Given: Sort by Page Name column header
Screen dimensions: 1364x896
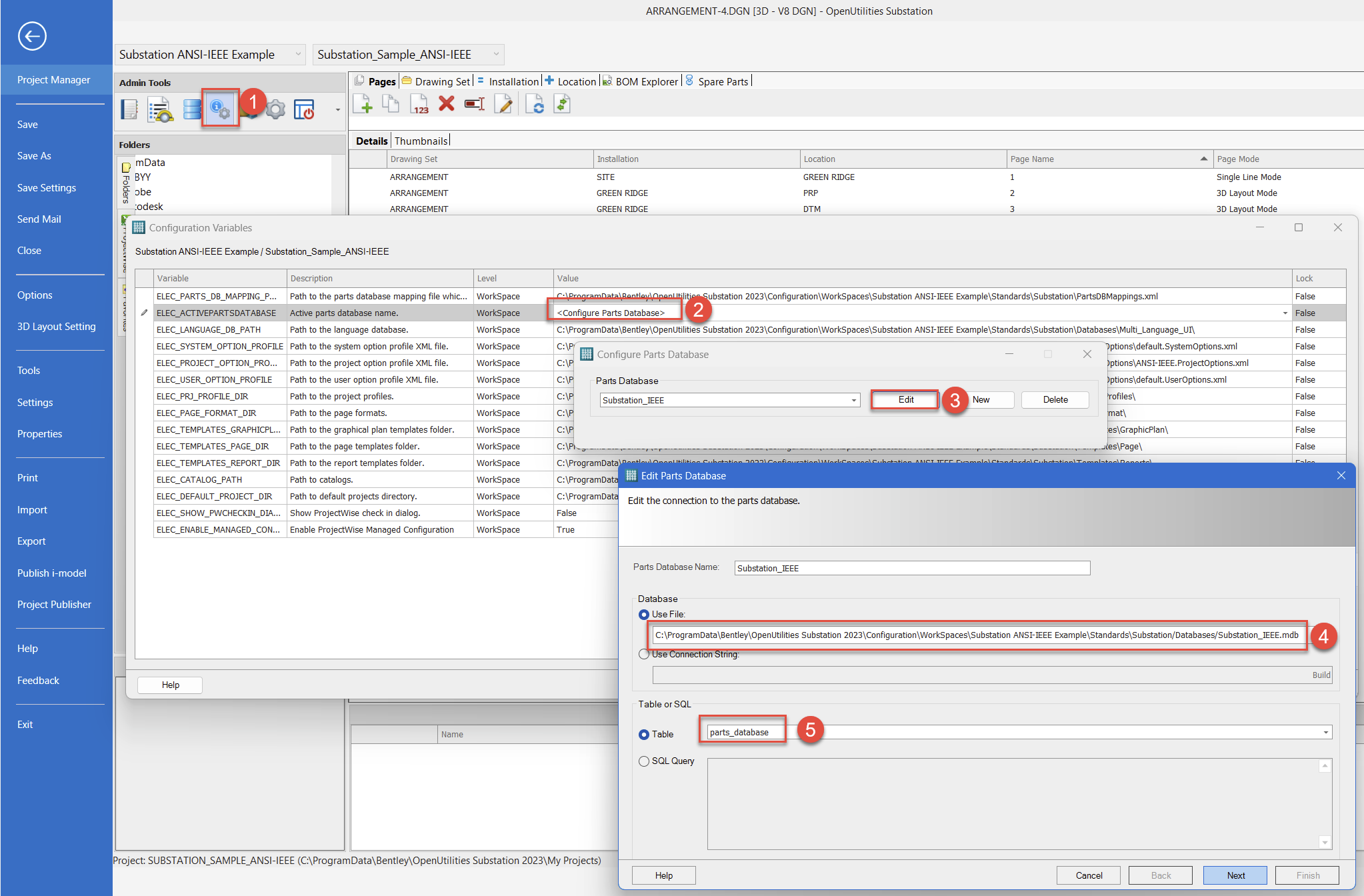Looking at the screenshot, I should pos(1109,159).
